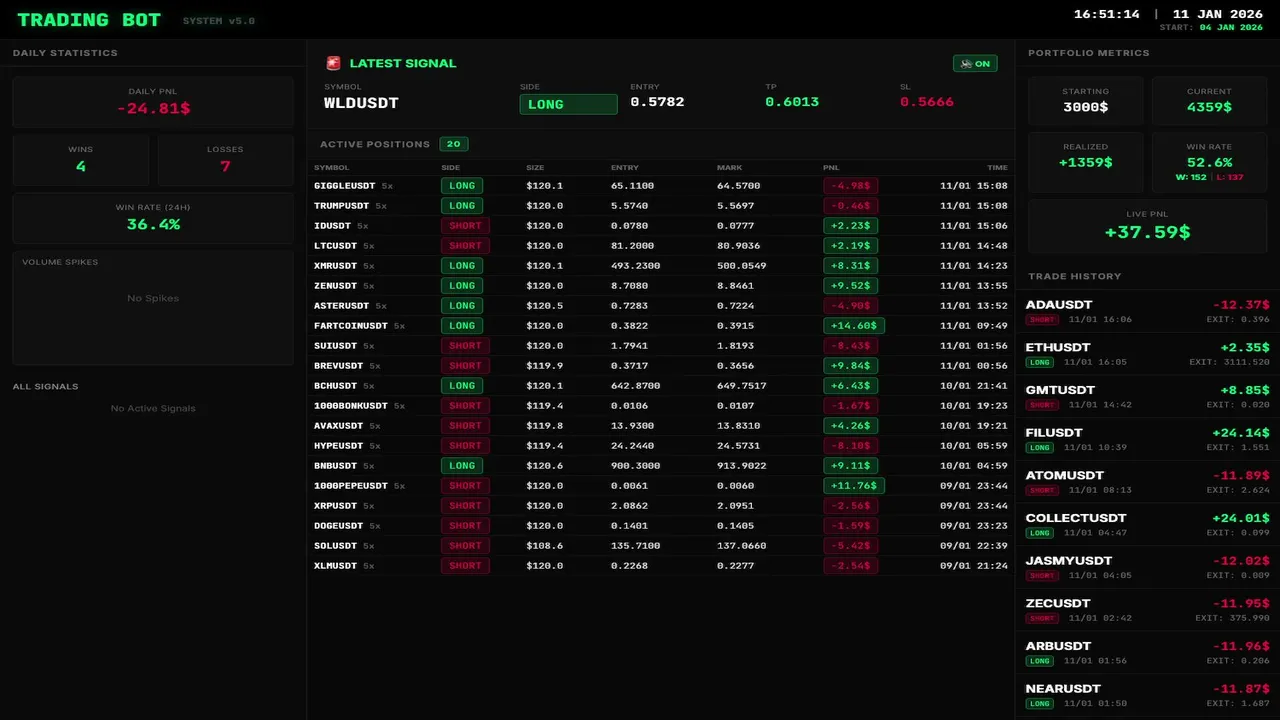Click the -11.89$ result for ATOMUSDT trade
1280x720 pixels.
click(x=1241, y=475)
